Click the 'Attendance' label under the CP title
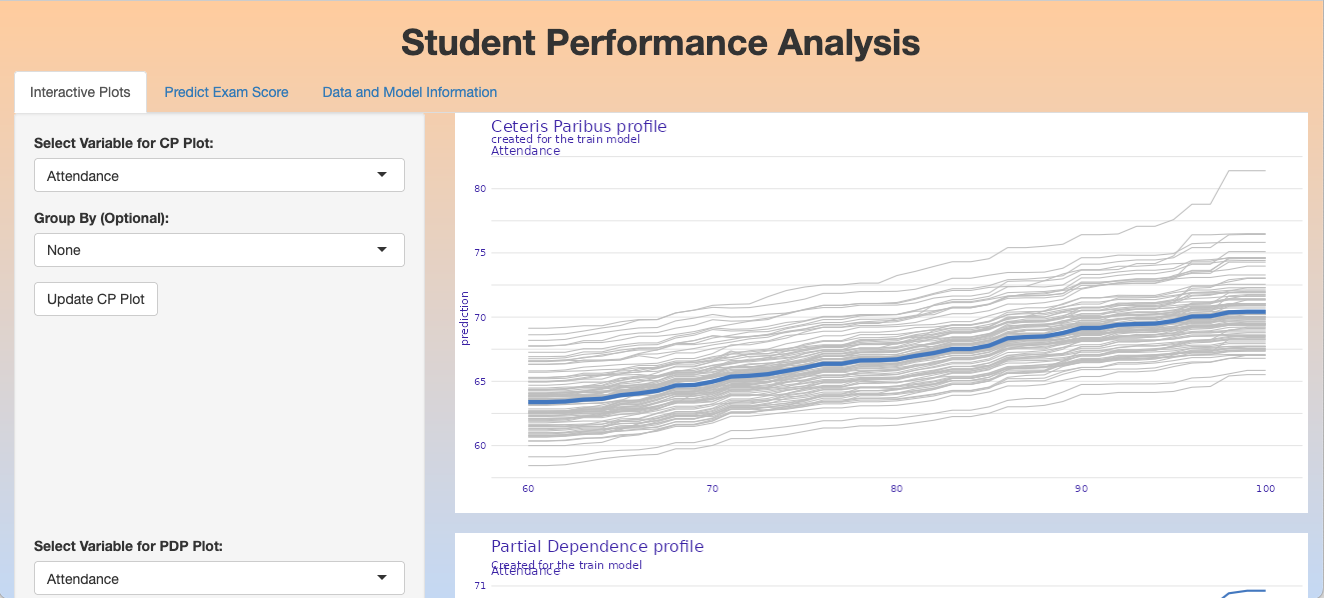The height and width of the screenshot is (598, 1324). 524,150
